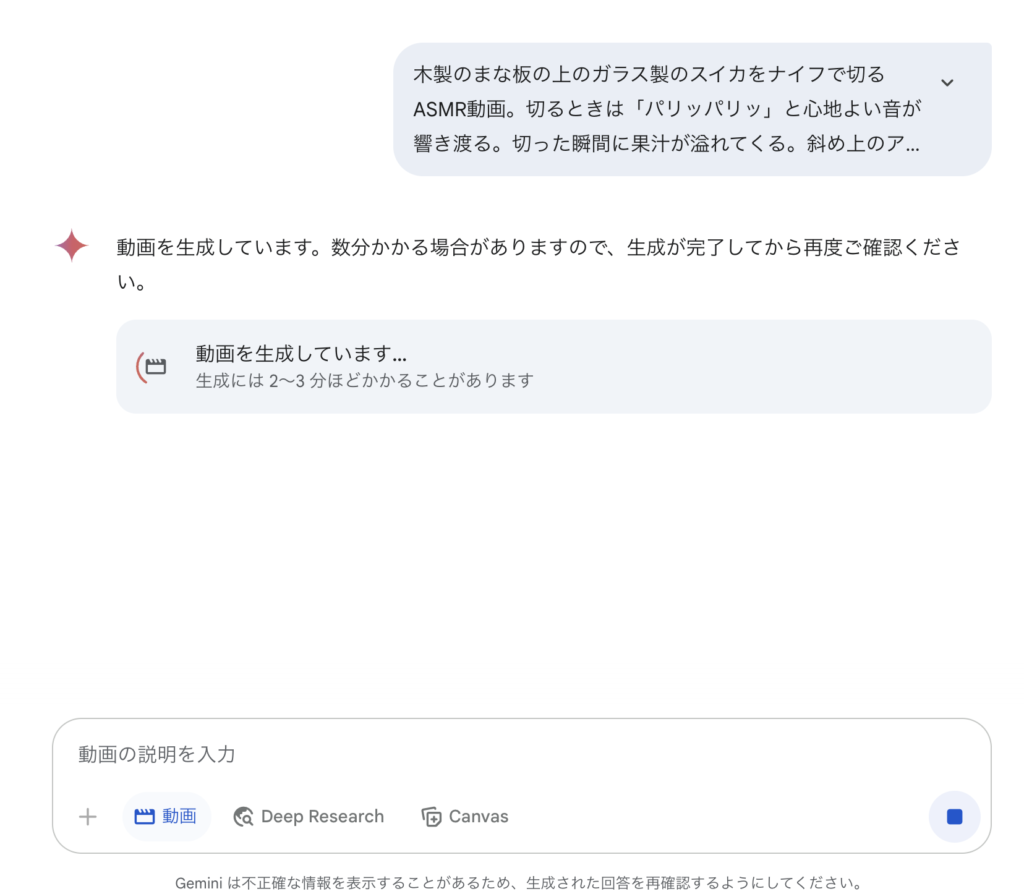Screen dimensions: 1024x894
Task: Click prompt line starting with ASMR動画
Action: (x=667, y=108)
